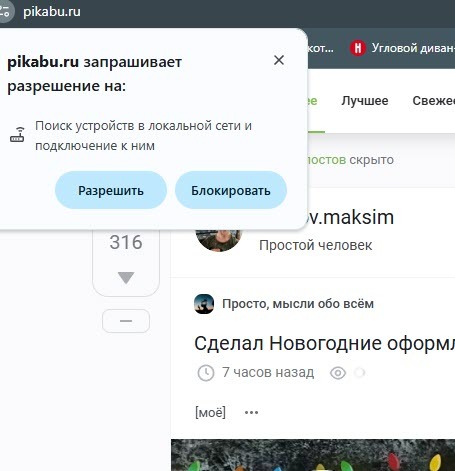
Task: Switch to the Свежее tab
Action: coord(433,101)
